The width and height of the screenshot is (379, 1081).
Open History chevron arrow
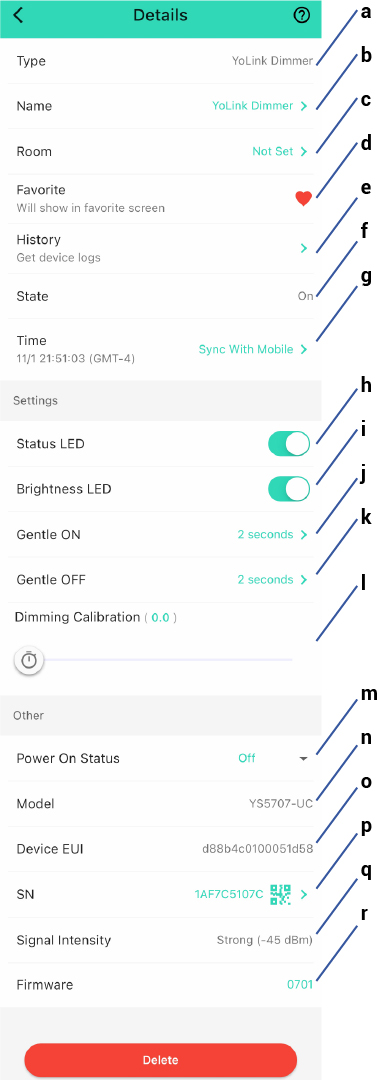pyautogui.click(x=304, y=248)
